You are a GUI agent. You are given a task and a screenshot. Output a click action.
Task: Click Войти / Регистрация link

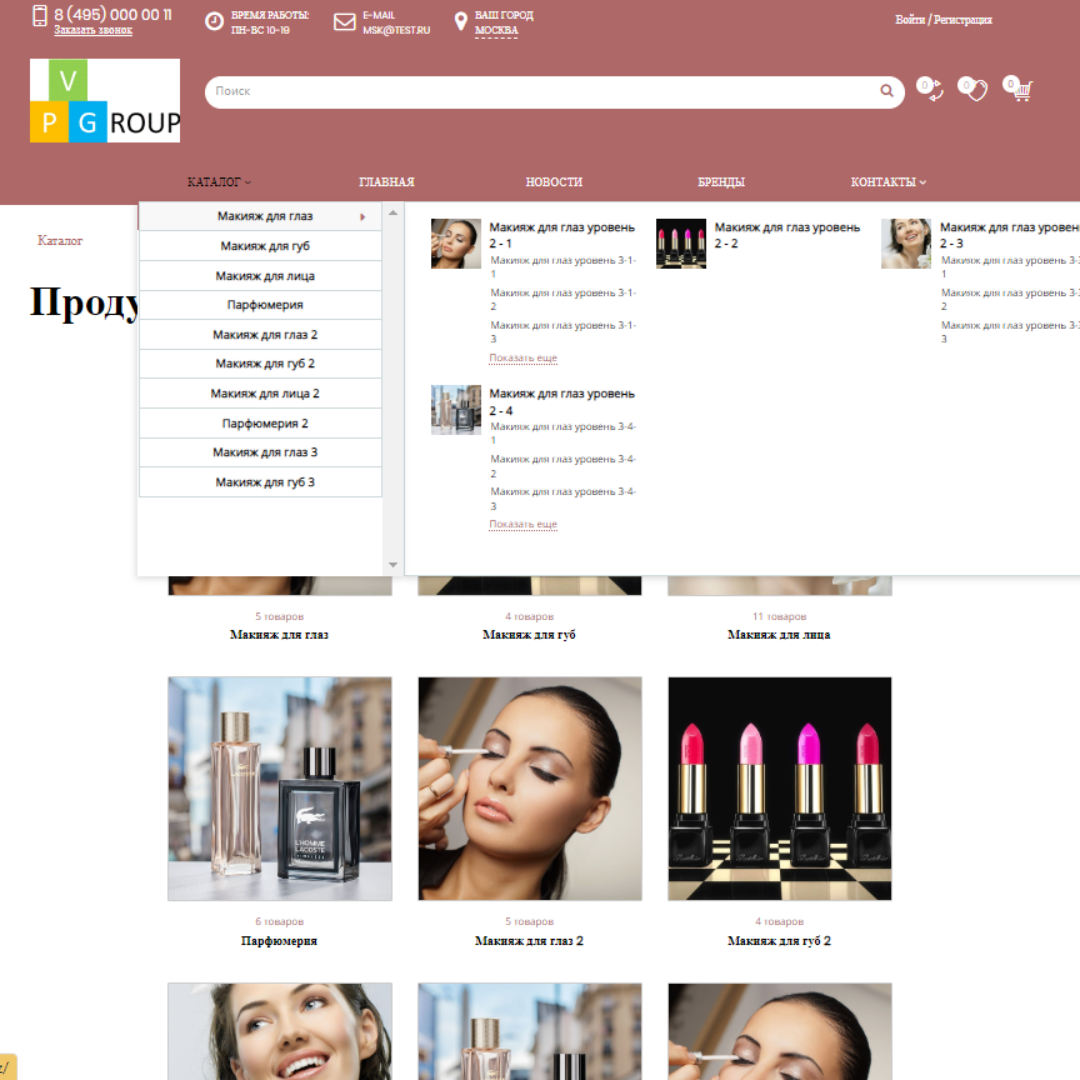[x=943, y=20]
